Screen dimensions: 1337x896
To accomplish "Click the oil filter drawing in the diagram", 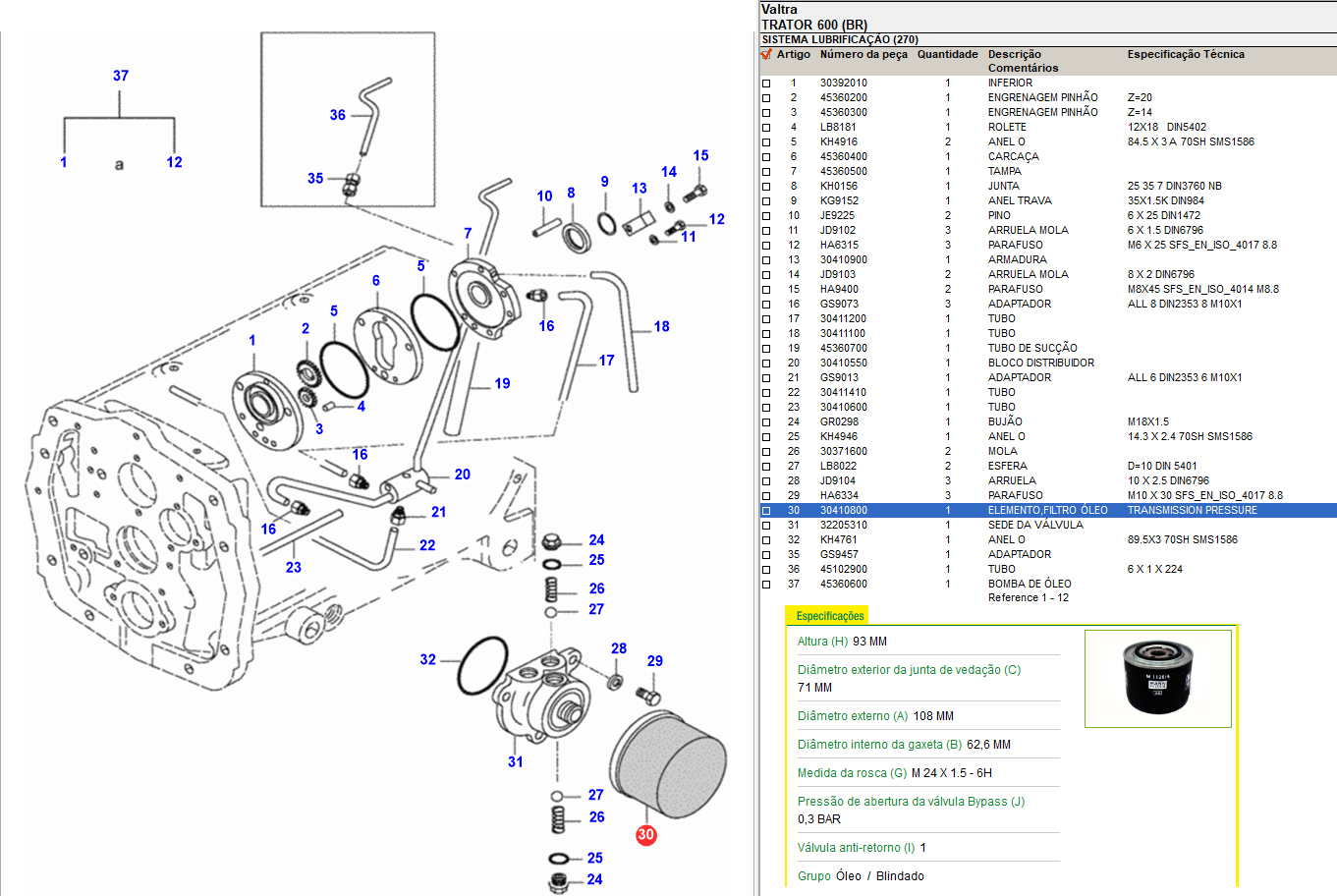I will (x=669, y=765).
